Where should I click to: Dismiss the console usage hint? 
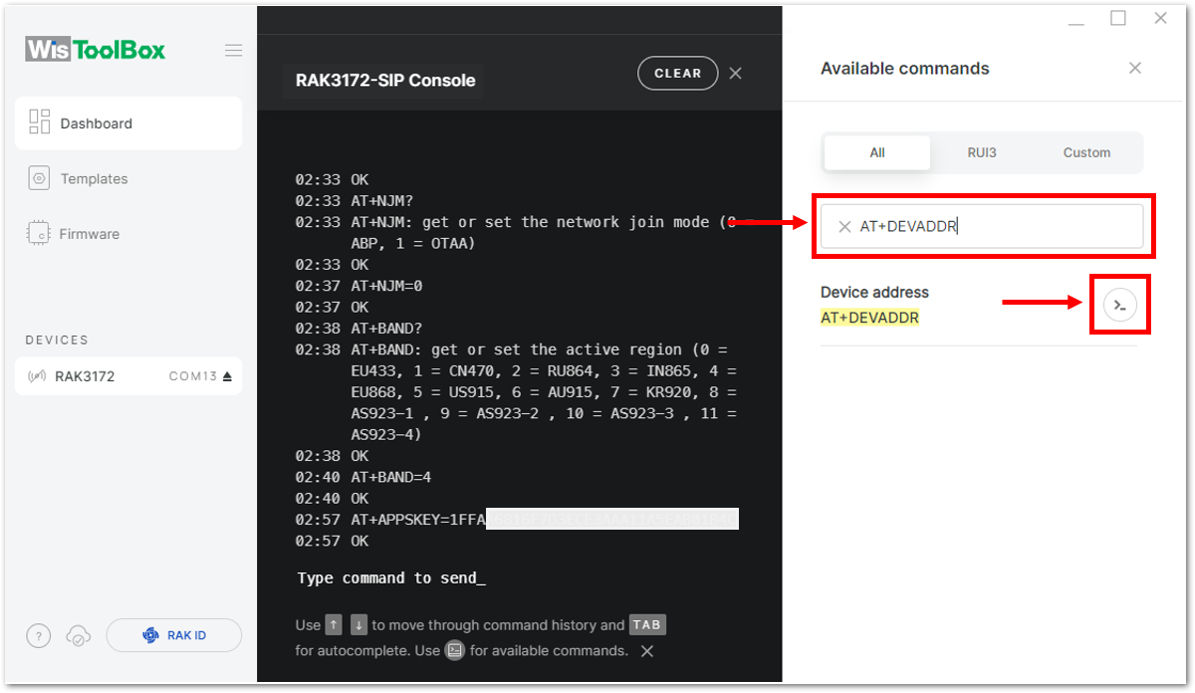[647, 651]
